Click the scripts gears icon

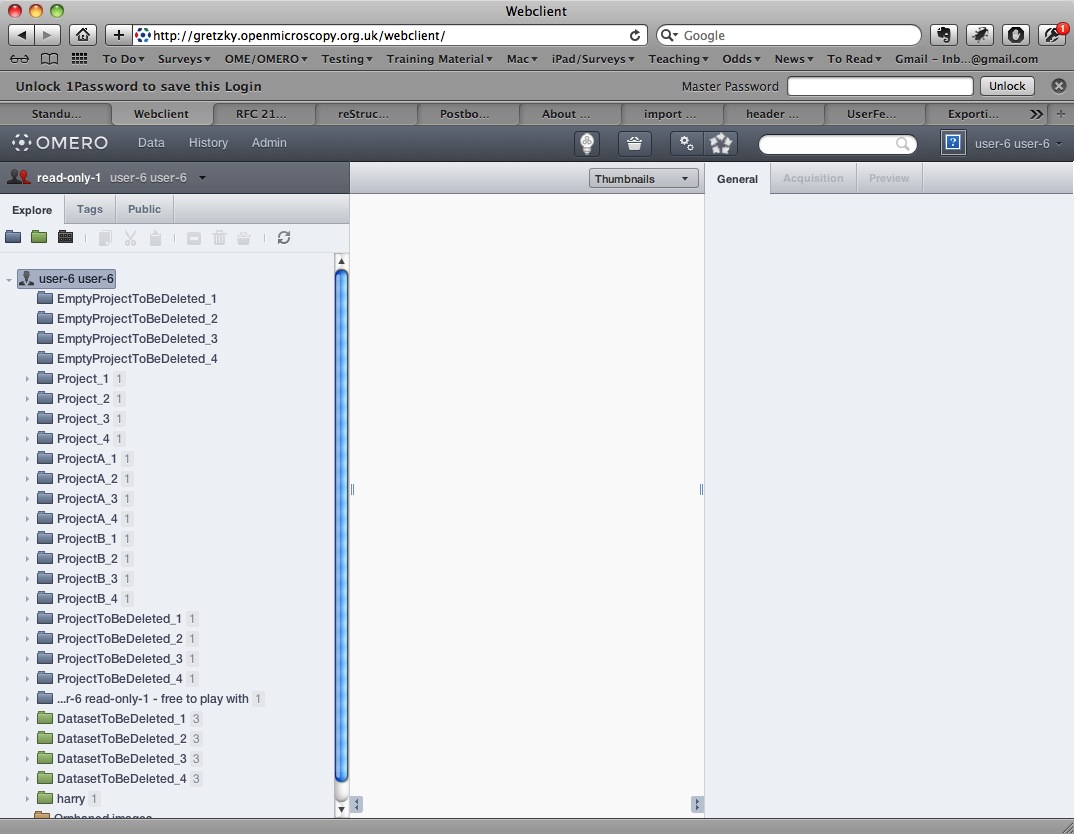(x=686, y=144)
